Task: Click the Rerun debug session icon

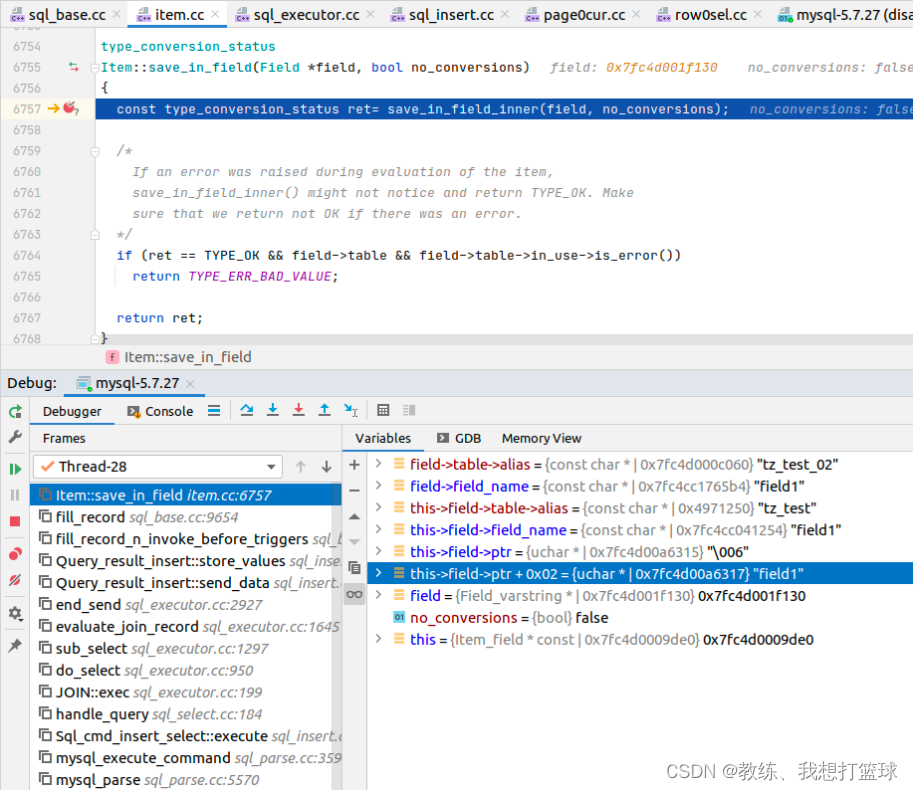Action: [x=14, y=411]
